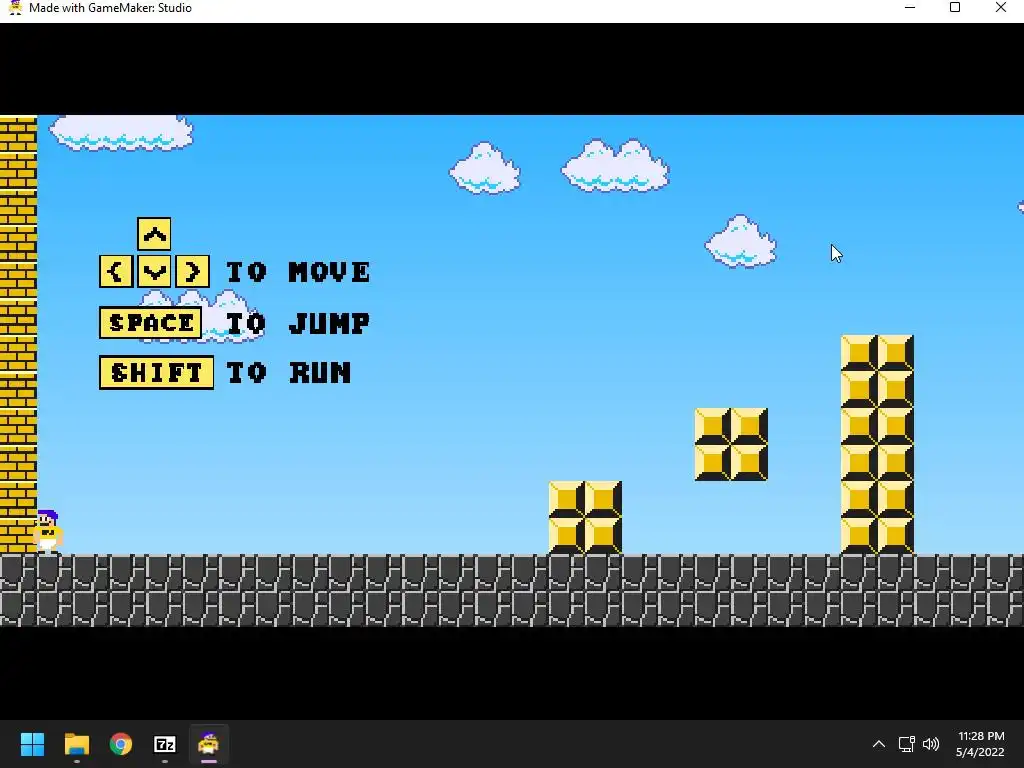Image resolution: width=1024 pixels, height=768 pixels.
Task: Launch Google Chrome from the taskbar
Action: pos(121,744)
